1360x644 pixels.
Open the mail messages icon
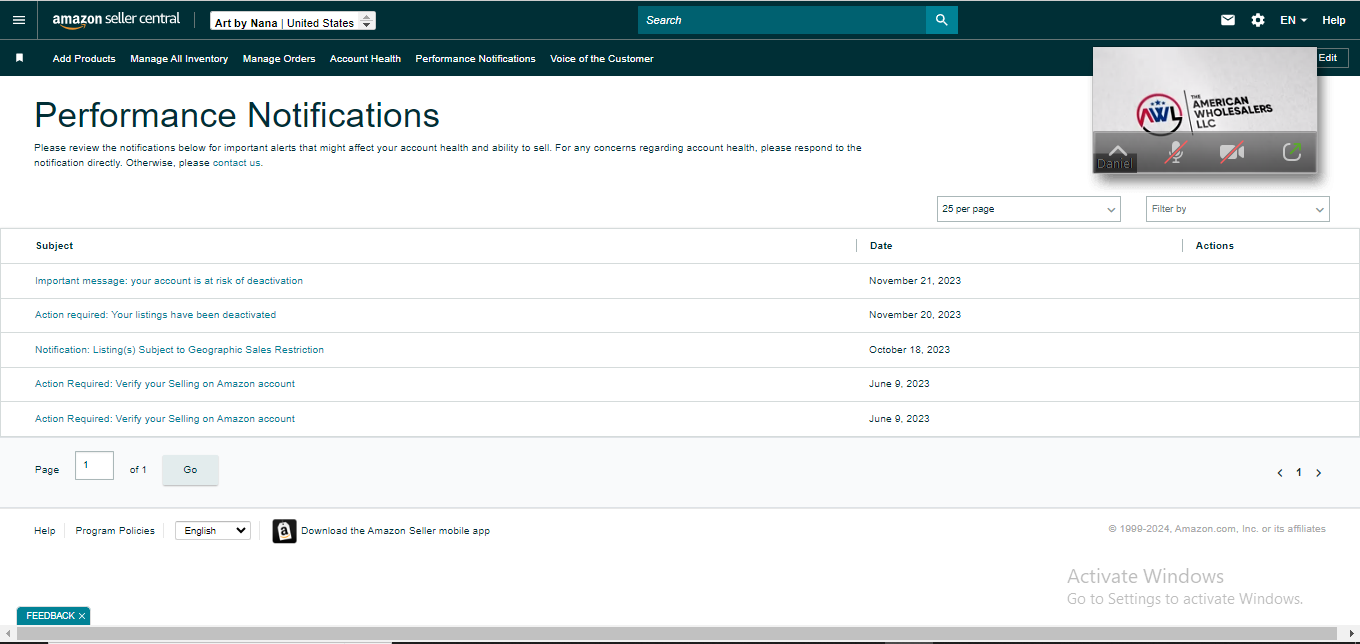pos(1228,20)
